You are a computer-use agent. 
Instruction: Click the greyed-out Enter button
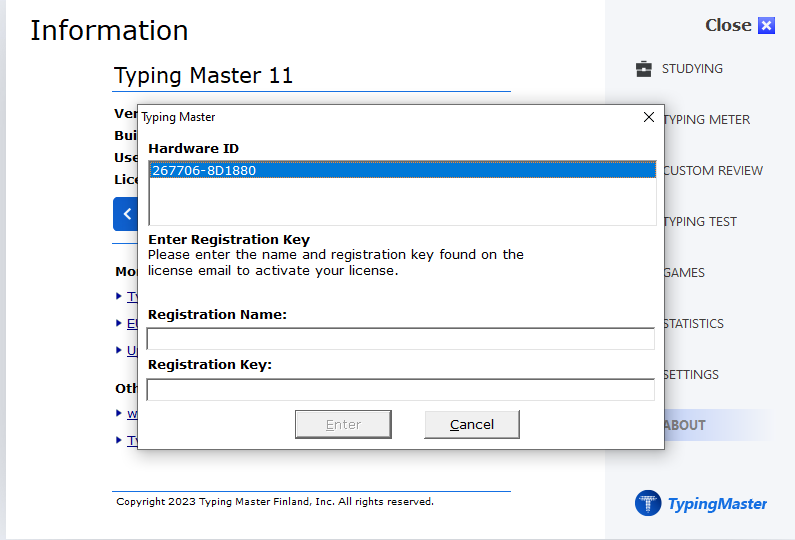tap(343, 424)
